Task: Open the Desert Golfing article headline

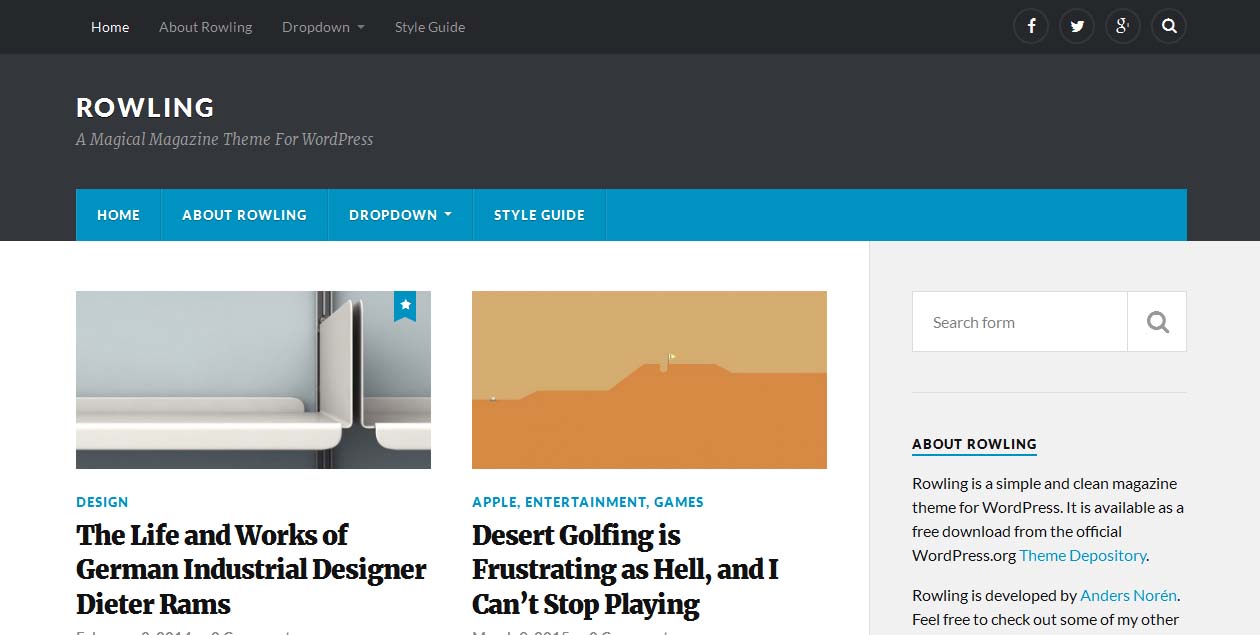Action: coord(625,569)
